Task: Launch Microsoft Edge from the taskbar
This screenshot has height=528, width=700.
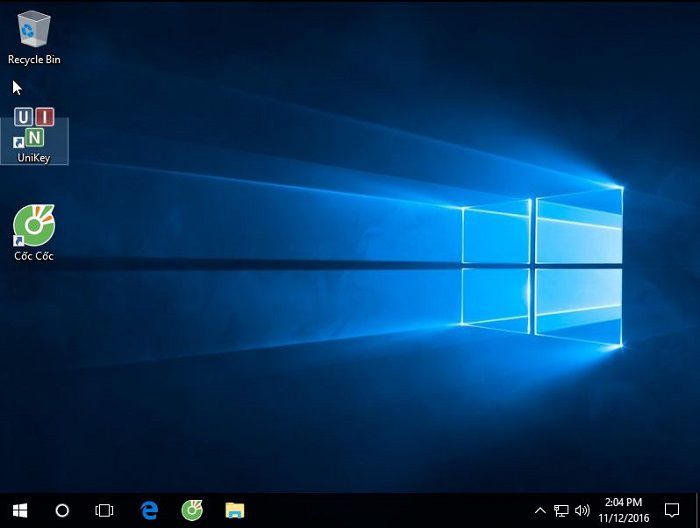Action: point(149,511)
